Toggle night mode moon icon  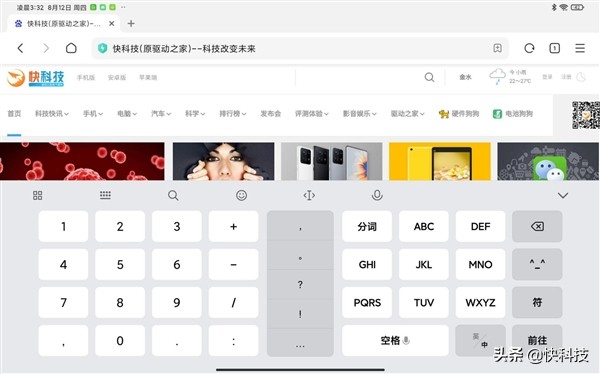point(581,77)
